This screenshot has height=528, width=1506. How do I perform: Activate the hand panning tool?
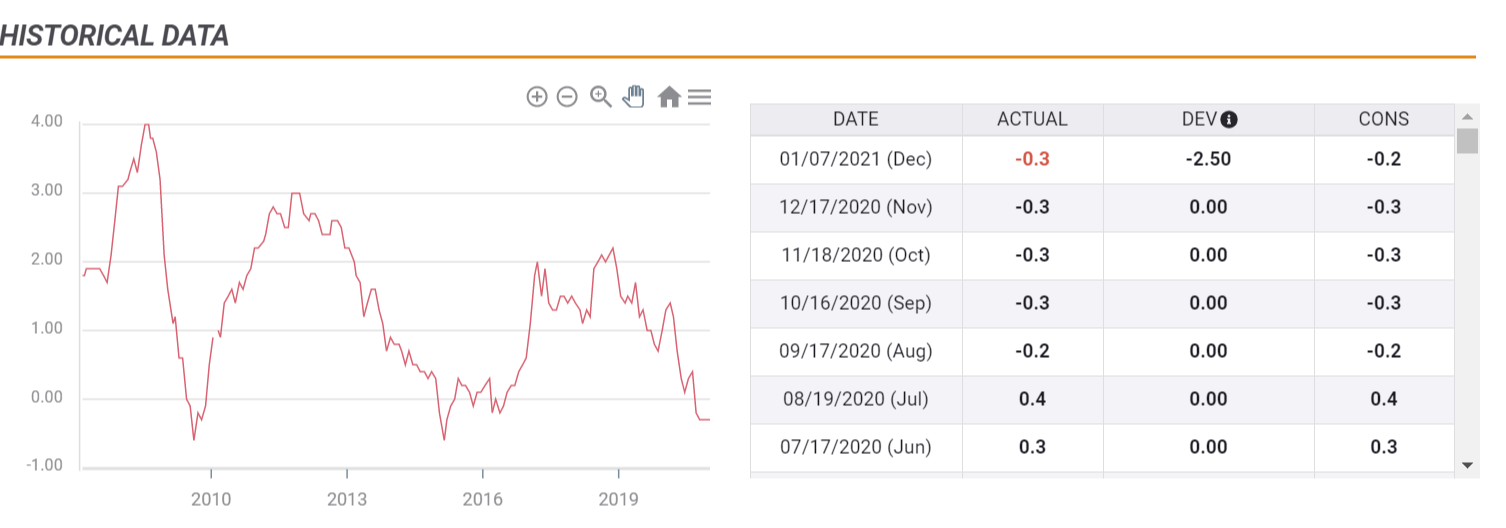coord(634,97)
